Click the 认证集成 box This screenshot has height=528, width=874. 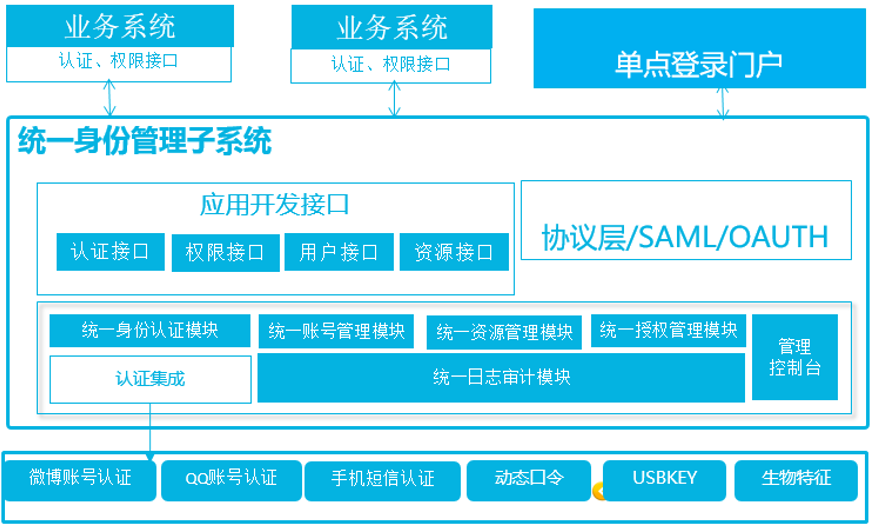[x=150, y=380]
